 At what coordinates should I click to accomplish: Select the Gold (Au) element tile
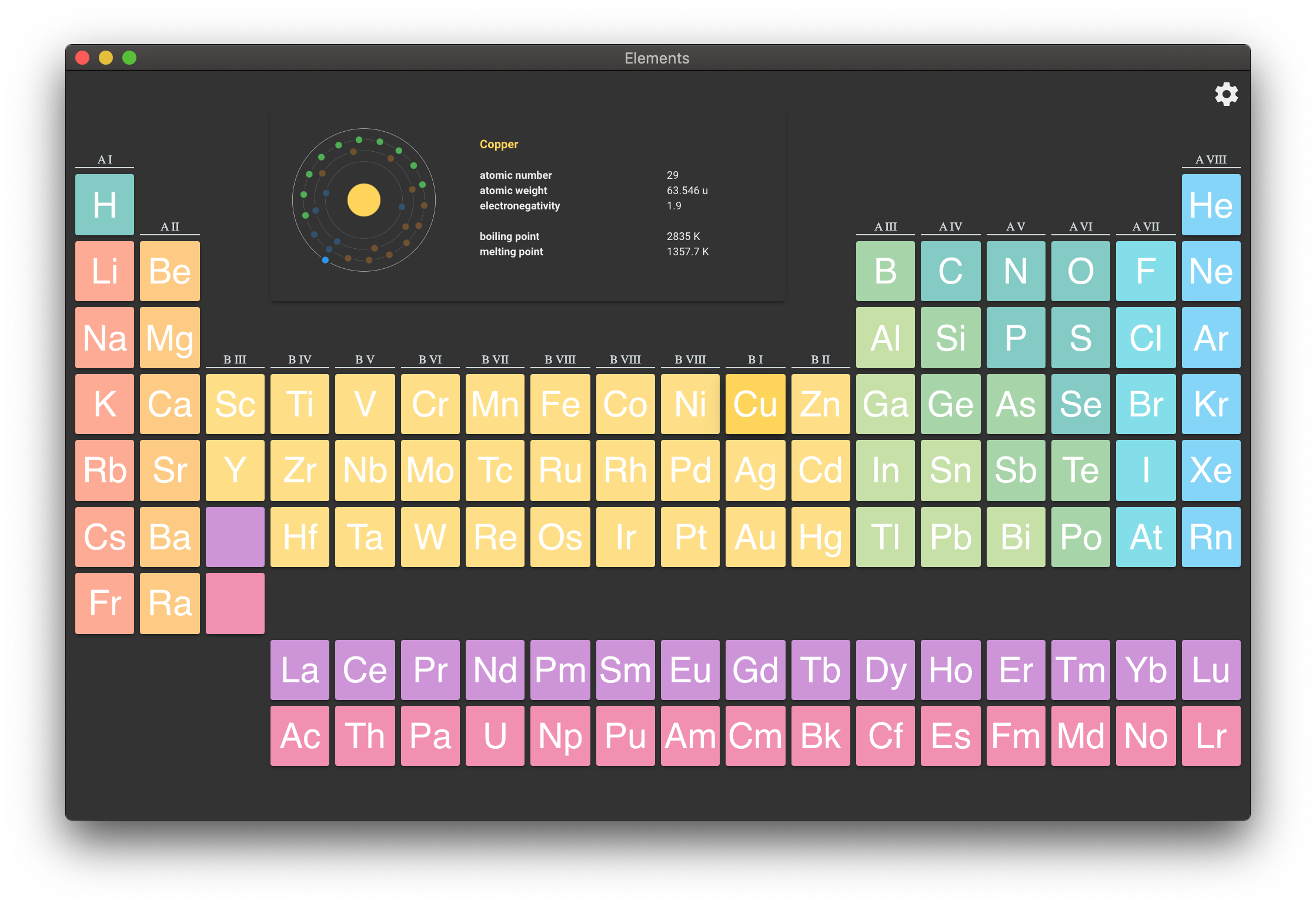[755, 537]
